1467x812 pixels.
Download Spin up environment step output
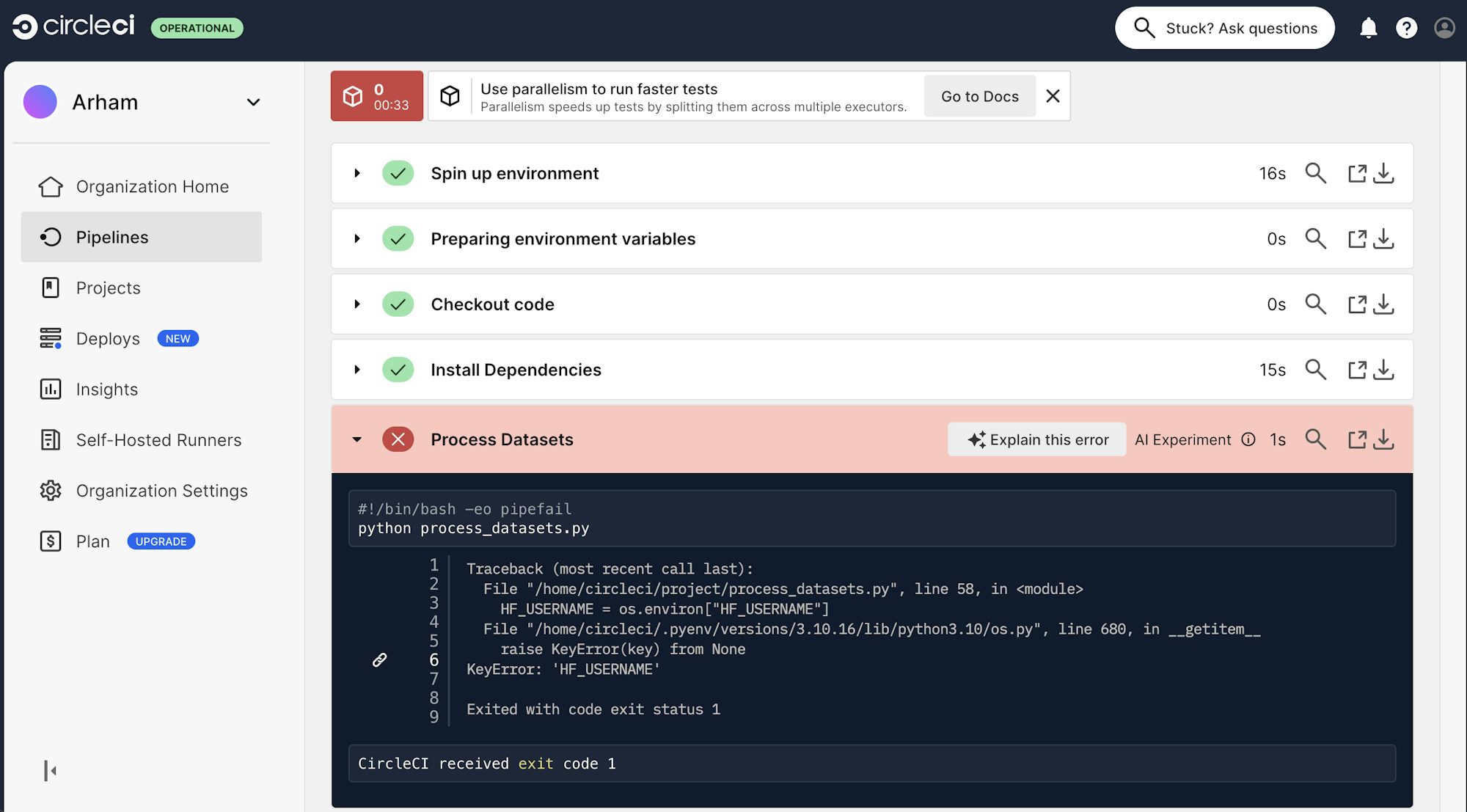(1383, 173)
